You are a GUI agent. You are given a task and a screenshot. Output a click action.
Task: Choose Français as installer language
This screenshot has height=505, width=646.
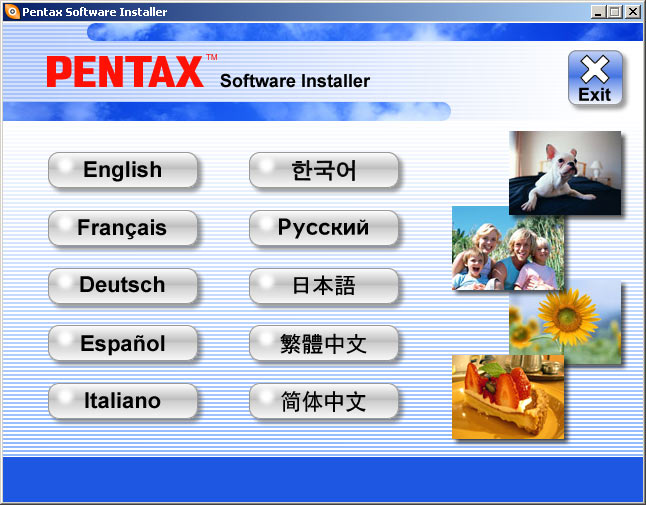pyautogui.click(x=123, y=228)
